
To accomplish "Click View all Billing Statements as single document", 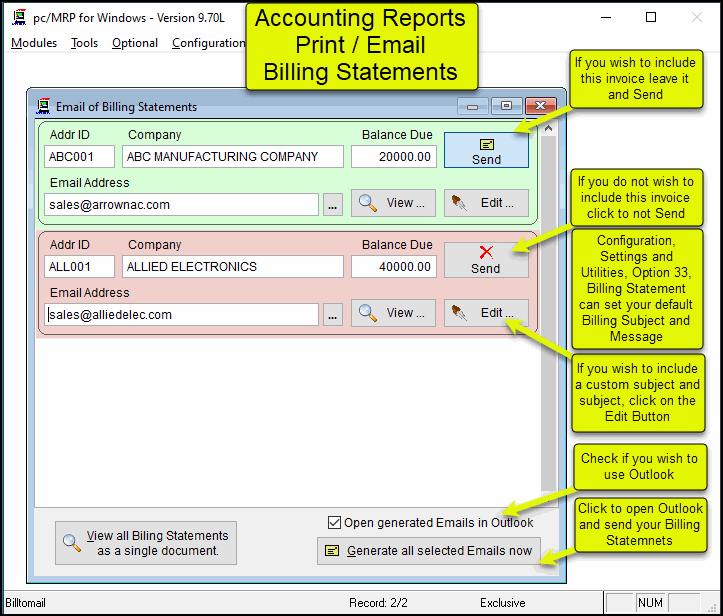I will point(147,543).
